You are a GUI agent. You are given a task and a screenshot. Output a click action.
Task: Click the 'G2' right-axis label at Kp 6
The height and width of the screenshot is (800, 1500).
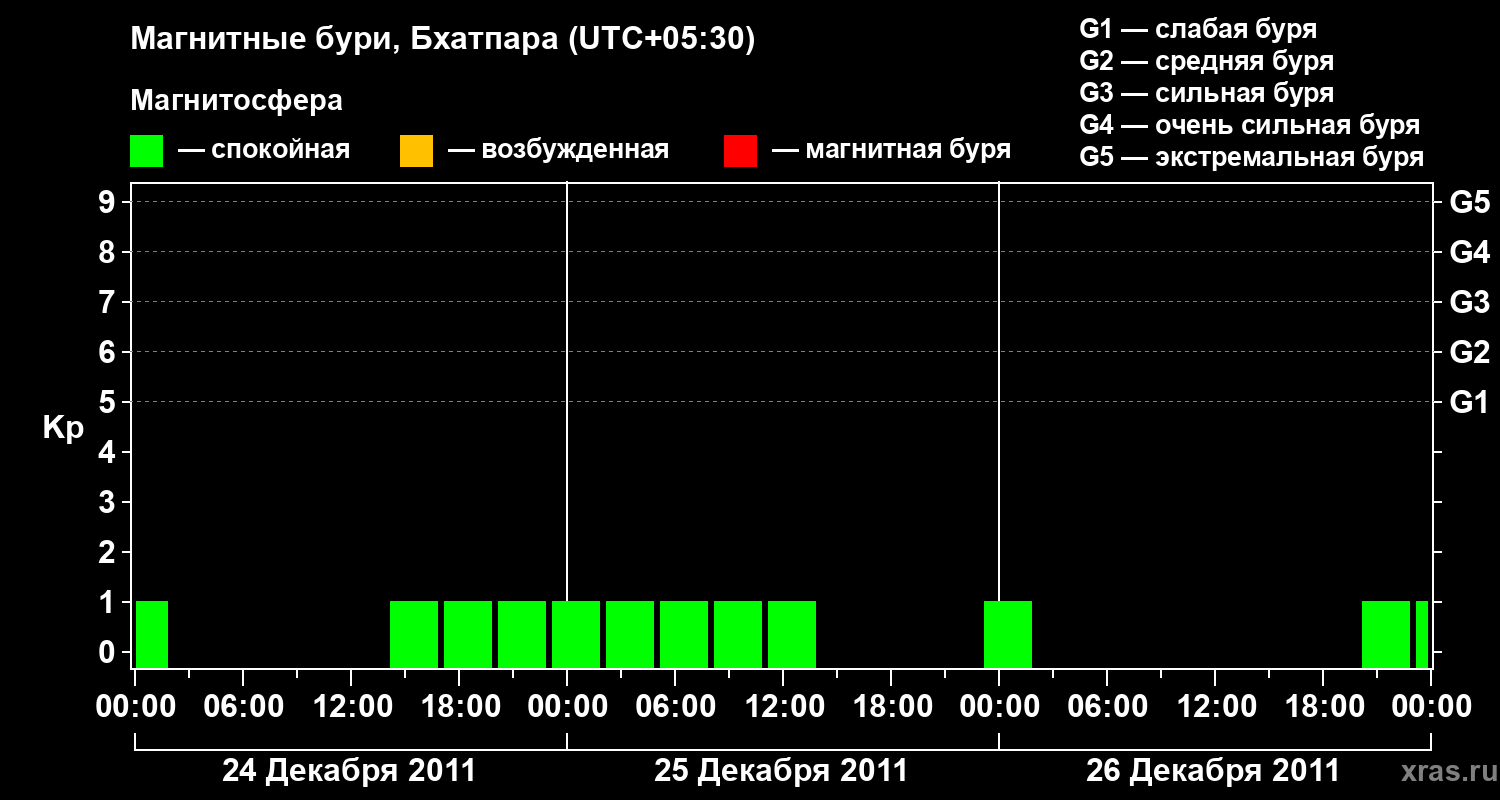(1470, 352)
